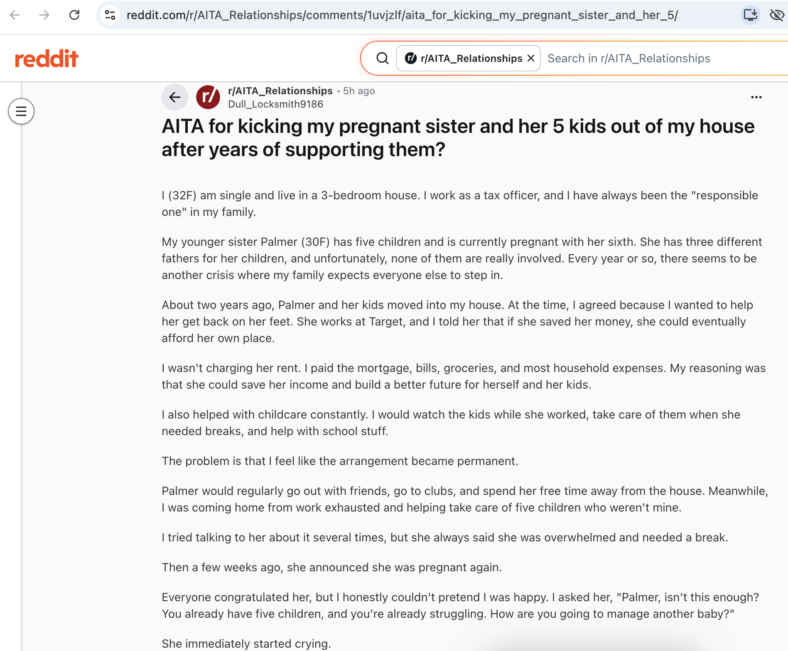Go back using the post back arrow
The width and height of the screenshot is (788, 651).
(x=174, y=97)
